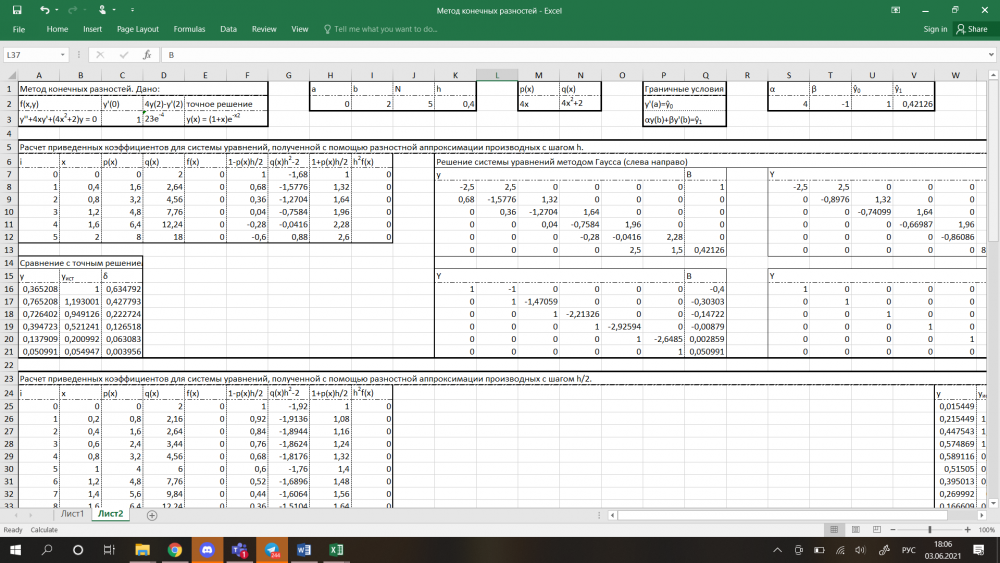Click the Sign in link

pos(935,29)
